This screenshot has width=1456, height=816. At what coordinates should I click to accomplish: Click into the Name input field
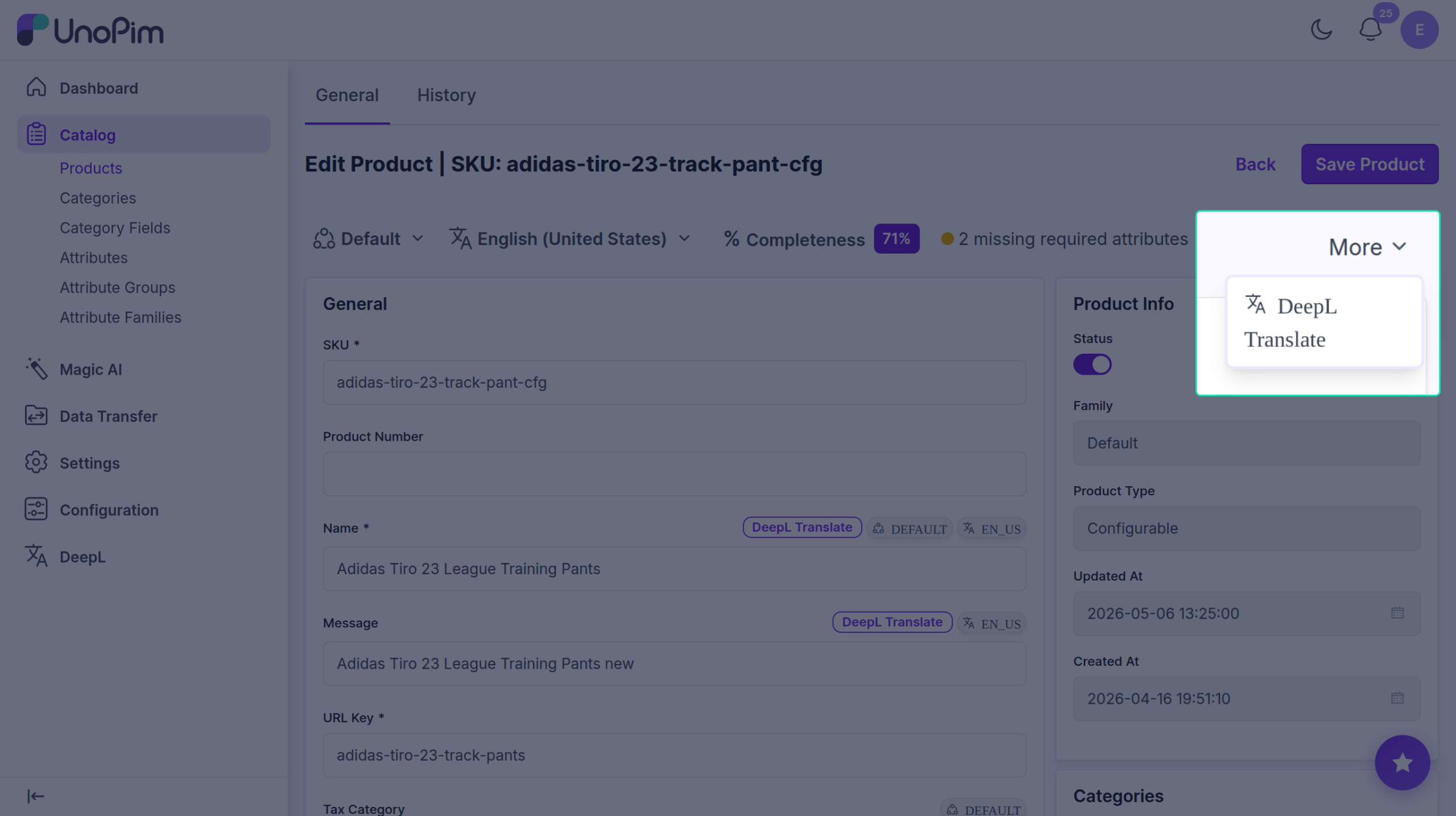tap(674, 569)
